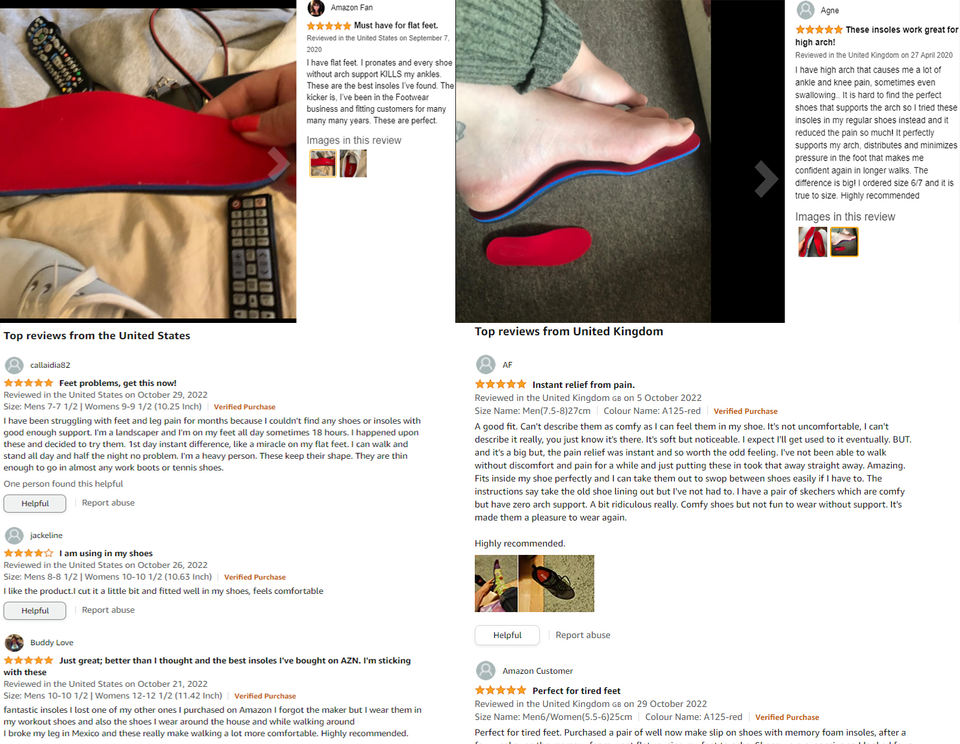Open Buddy Love profile picture
The width and height of the screenshot is (960, 744).
click(14, 642)
